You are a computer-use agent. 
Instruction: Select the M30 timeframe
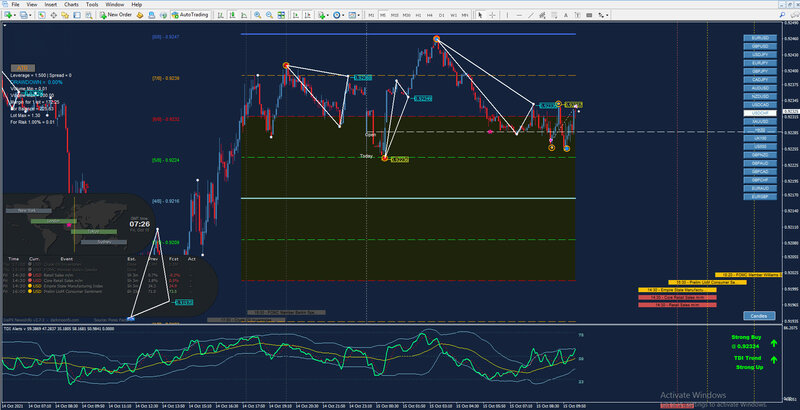click(x=406, y=15)
